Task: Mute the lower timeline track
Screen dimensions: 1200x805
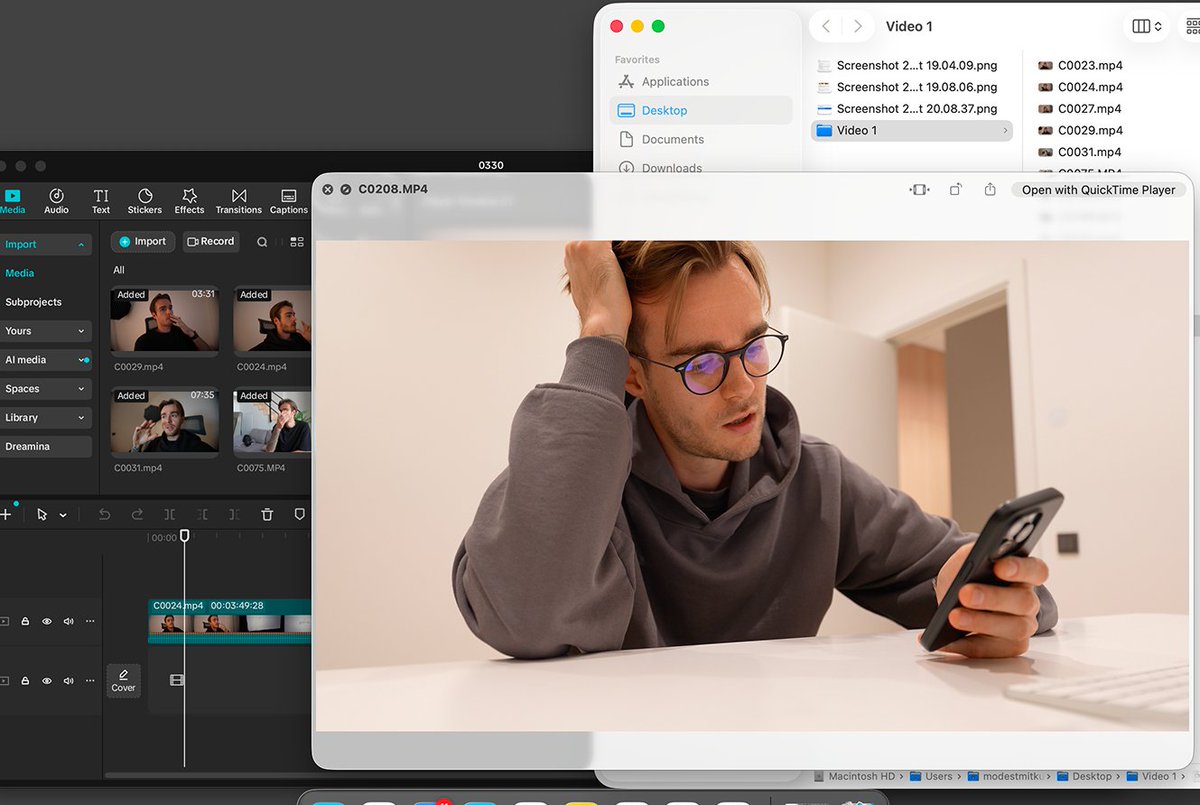Action: (69, 681)
